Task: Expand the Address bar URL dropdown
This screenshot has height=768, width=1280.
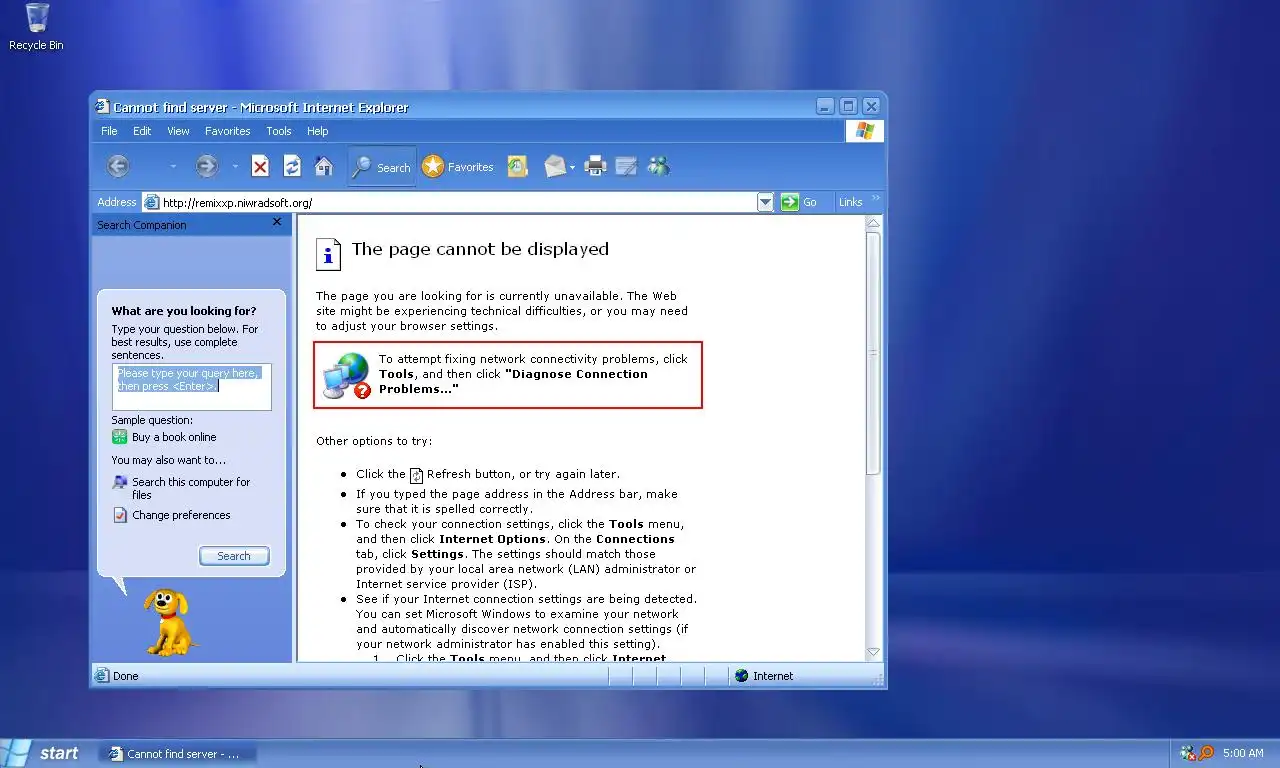Action: click(x=765, y=202)
